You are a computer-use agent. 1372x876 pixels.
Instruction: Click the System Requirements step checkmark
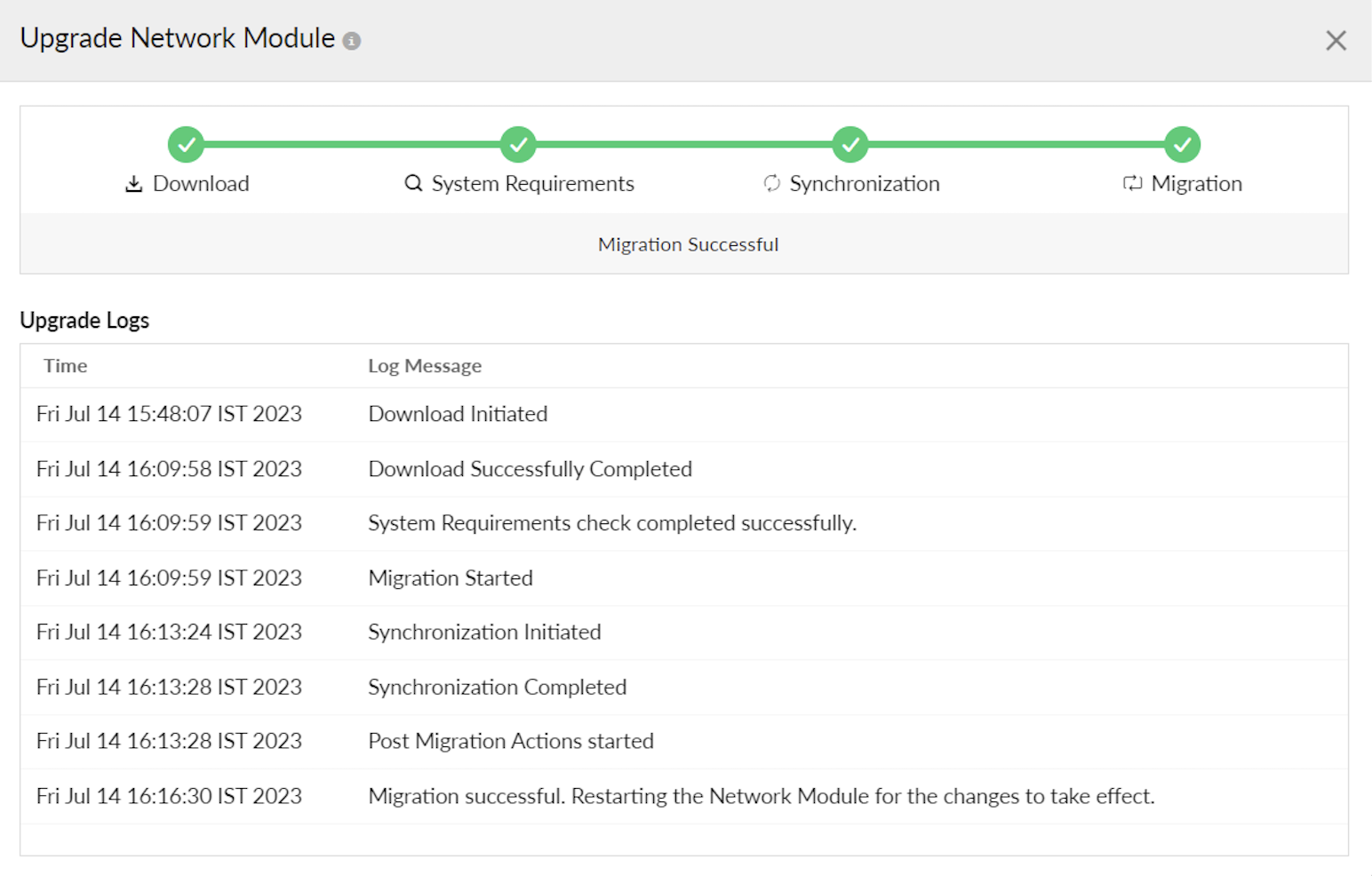(x=518, y=144)
